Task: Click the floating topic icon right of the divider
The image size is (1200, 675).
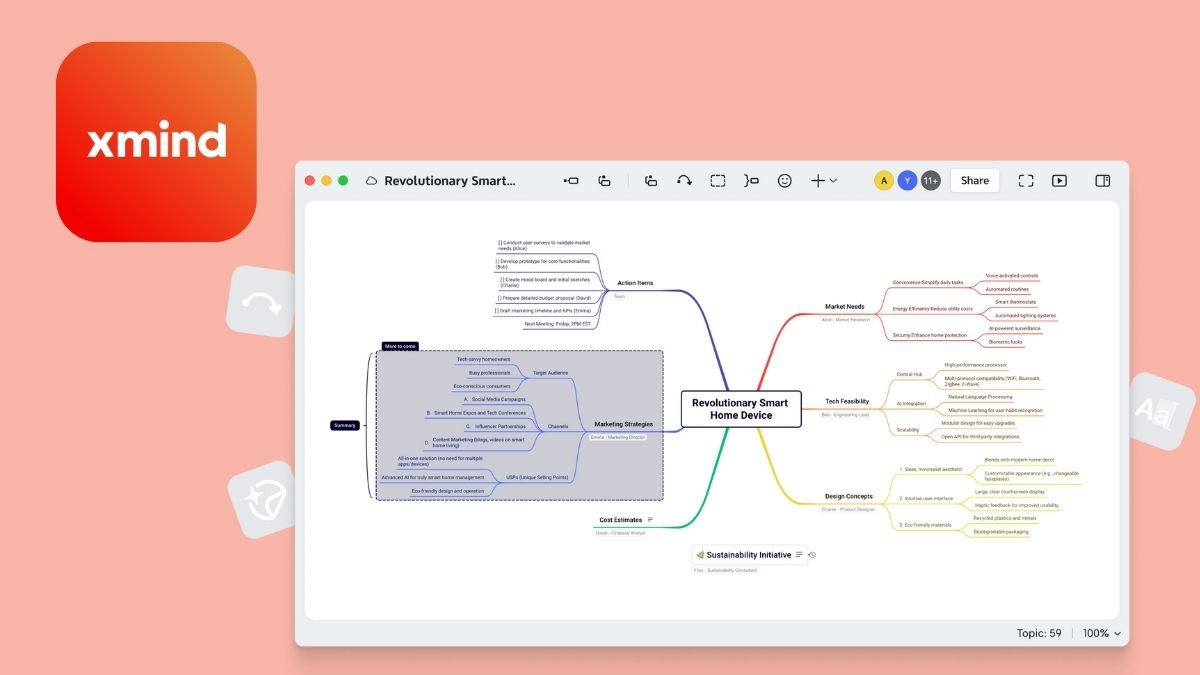Action: click(651, 181)
